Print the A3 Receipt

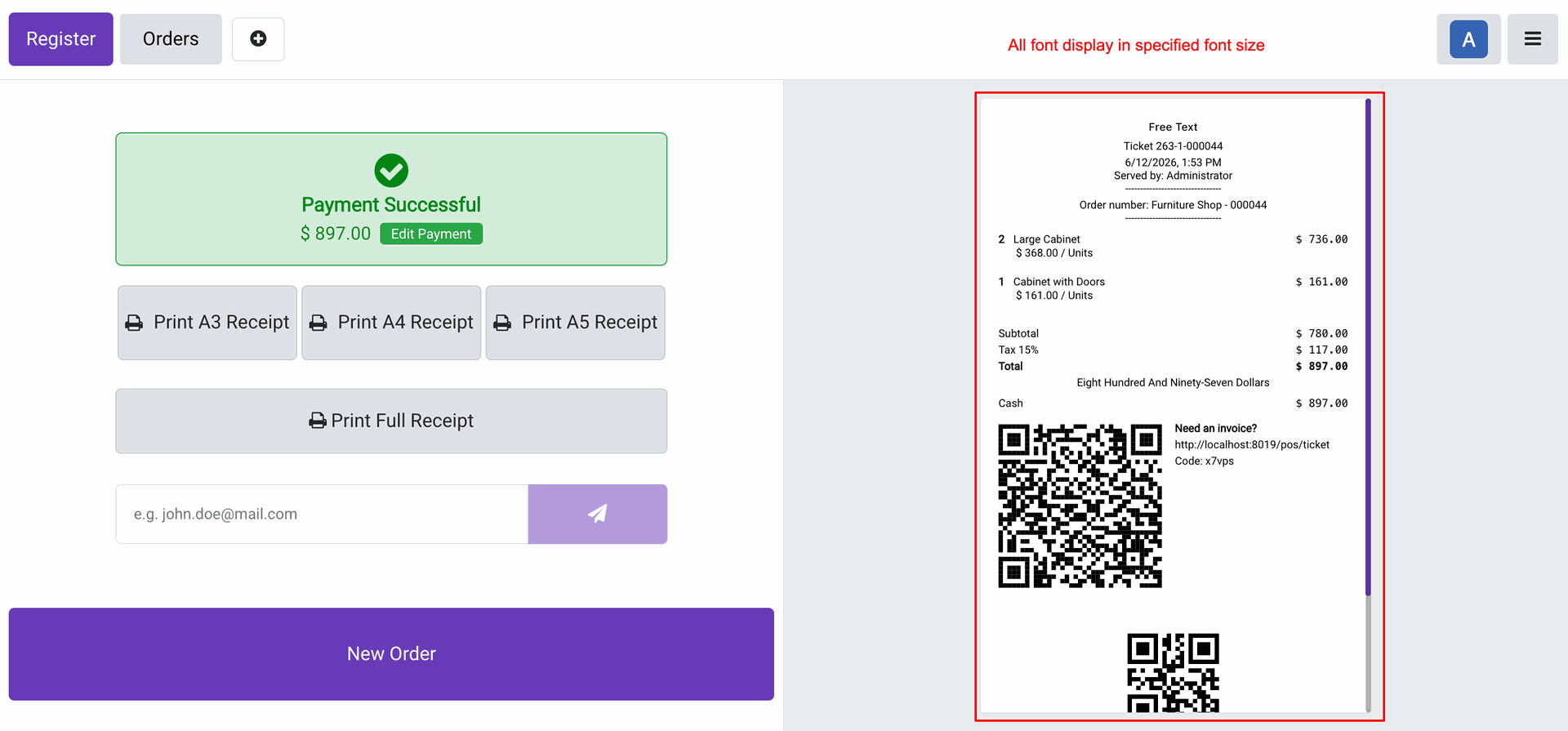pos(207,323)
